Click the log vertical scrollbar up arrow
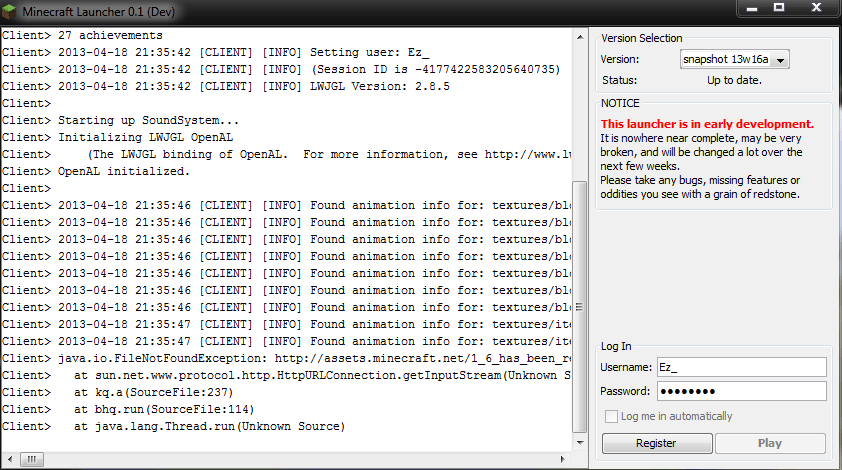The image size is (842, 470). click(580, 37)
